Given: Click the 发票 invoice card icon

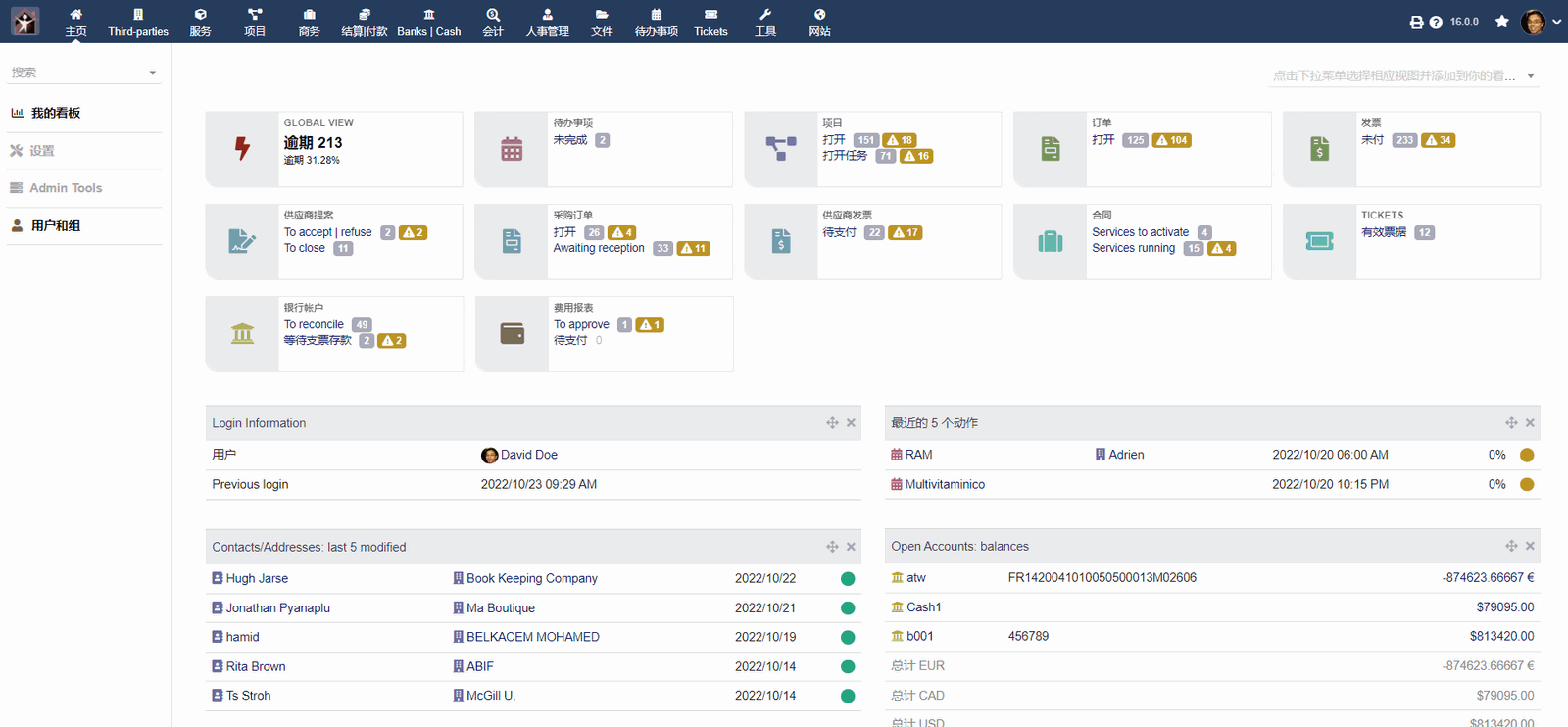Looking at the screenshot, I should point(1320,149).
